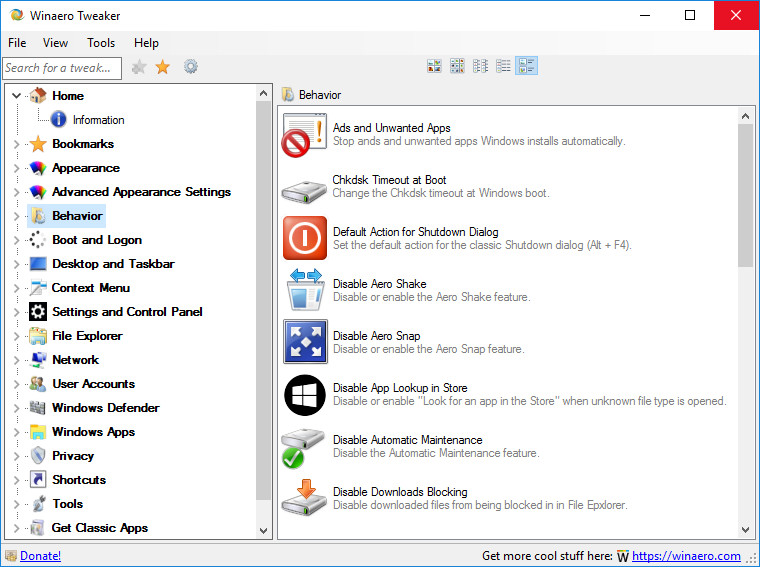The height and width of the screenshot is (567, 760).
Task: Expand the File Explorer tree node
Action: [x=16, y=336]
